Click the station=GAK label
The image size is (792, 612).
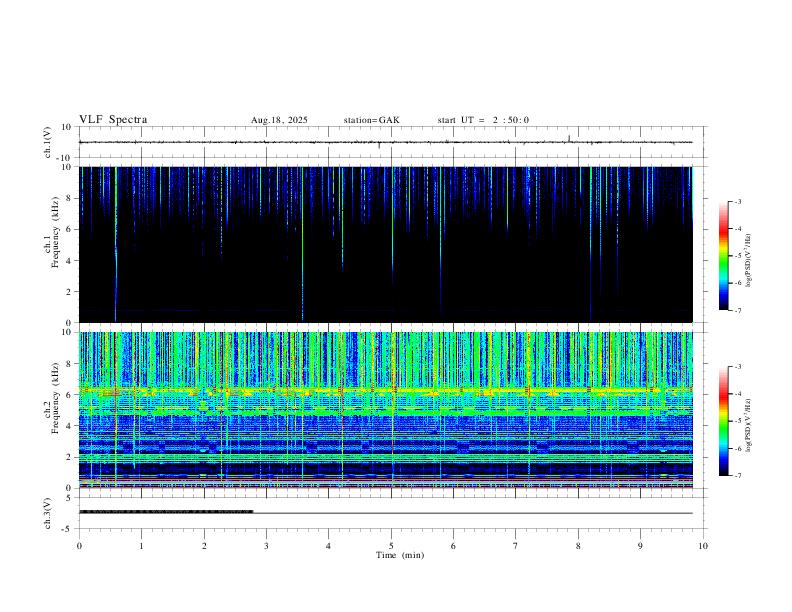[x=371, y=120]
